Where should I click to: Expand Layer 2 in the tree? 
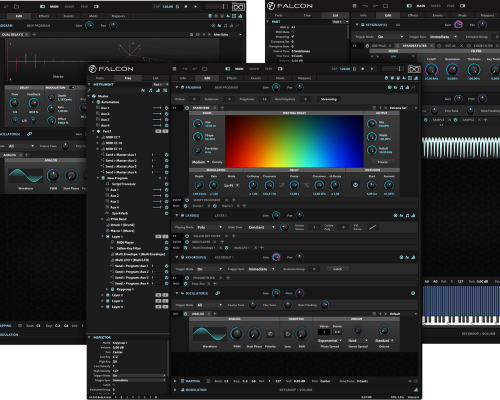[x=102, y=295]
